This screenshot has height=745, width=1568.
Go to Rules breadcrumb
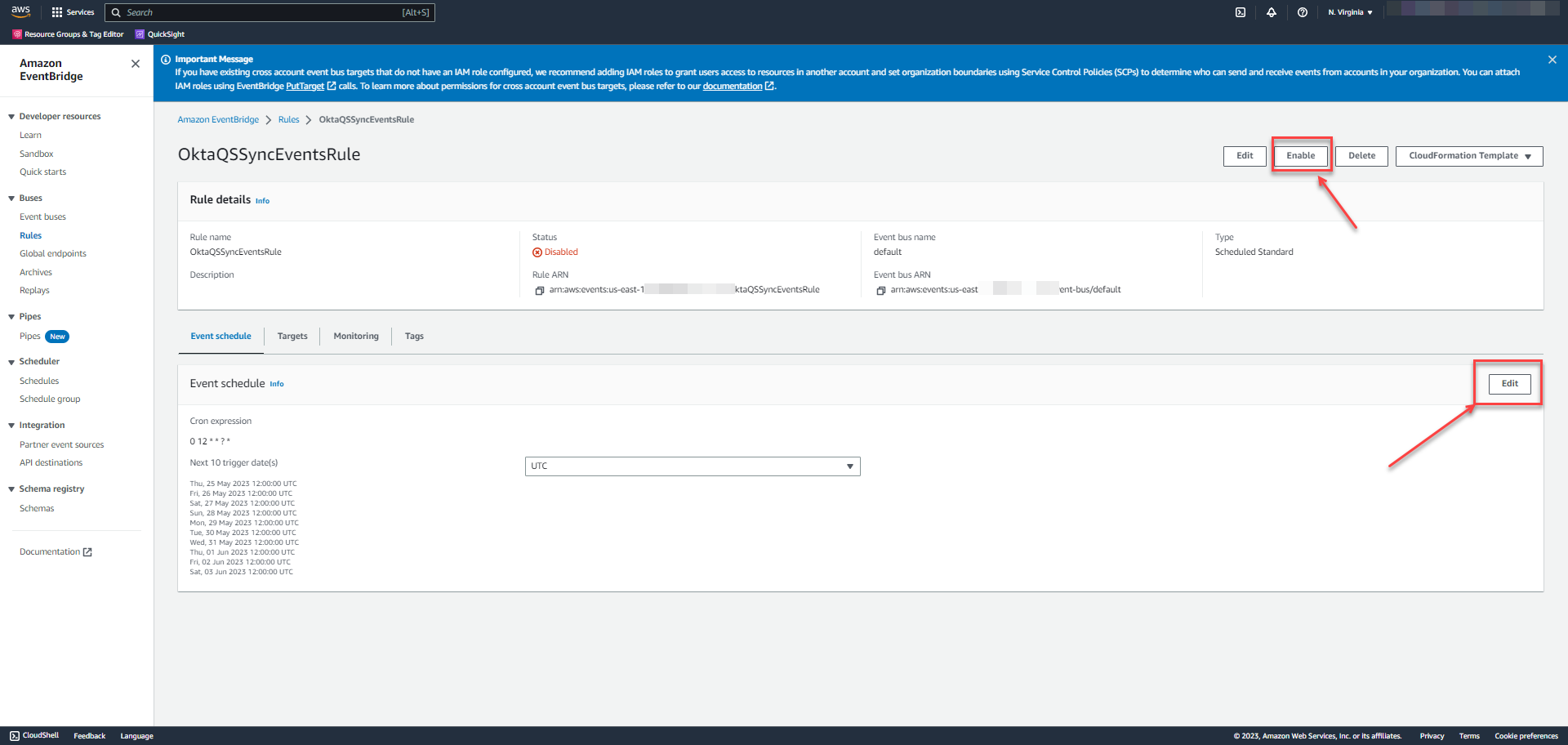point(289,120)
